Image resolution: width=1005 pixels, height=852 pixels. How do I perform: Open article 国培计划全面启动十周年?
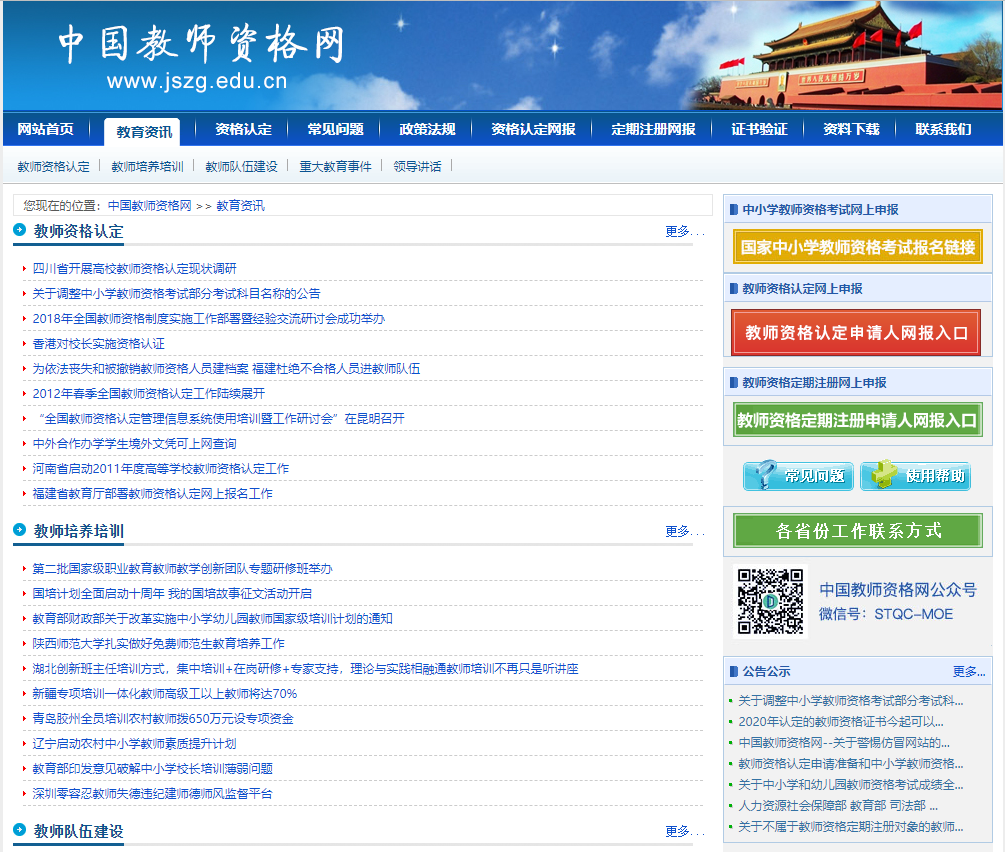[x=172, y=594]
